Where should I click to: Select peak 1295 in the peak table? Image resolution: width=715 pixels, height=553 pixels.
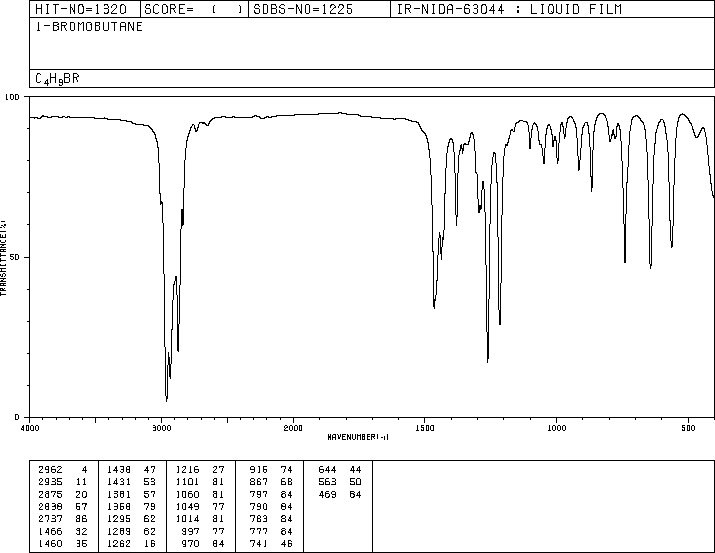point(119,519)
